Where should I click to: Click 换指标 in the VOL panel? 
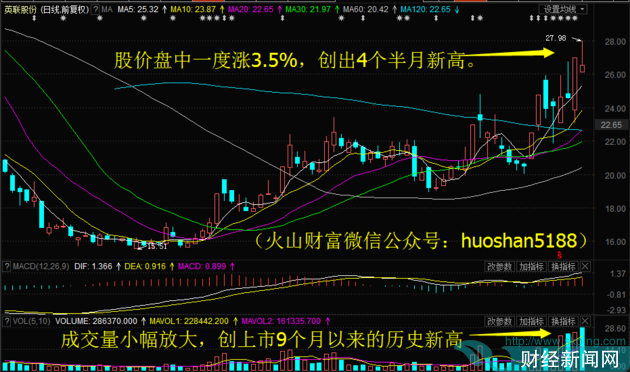563,321
